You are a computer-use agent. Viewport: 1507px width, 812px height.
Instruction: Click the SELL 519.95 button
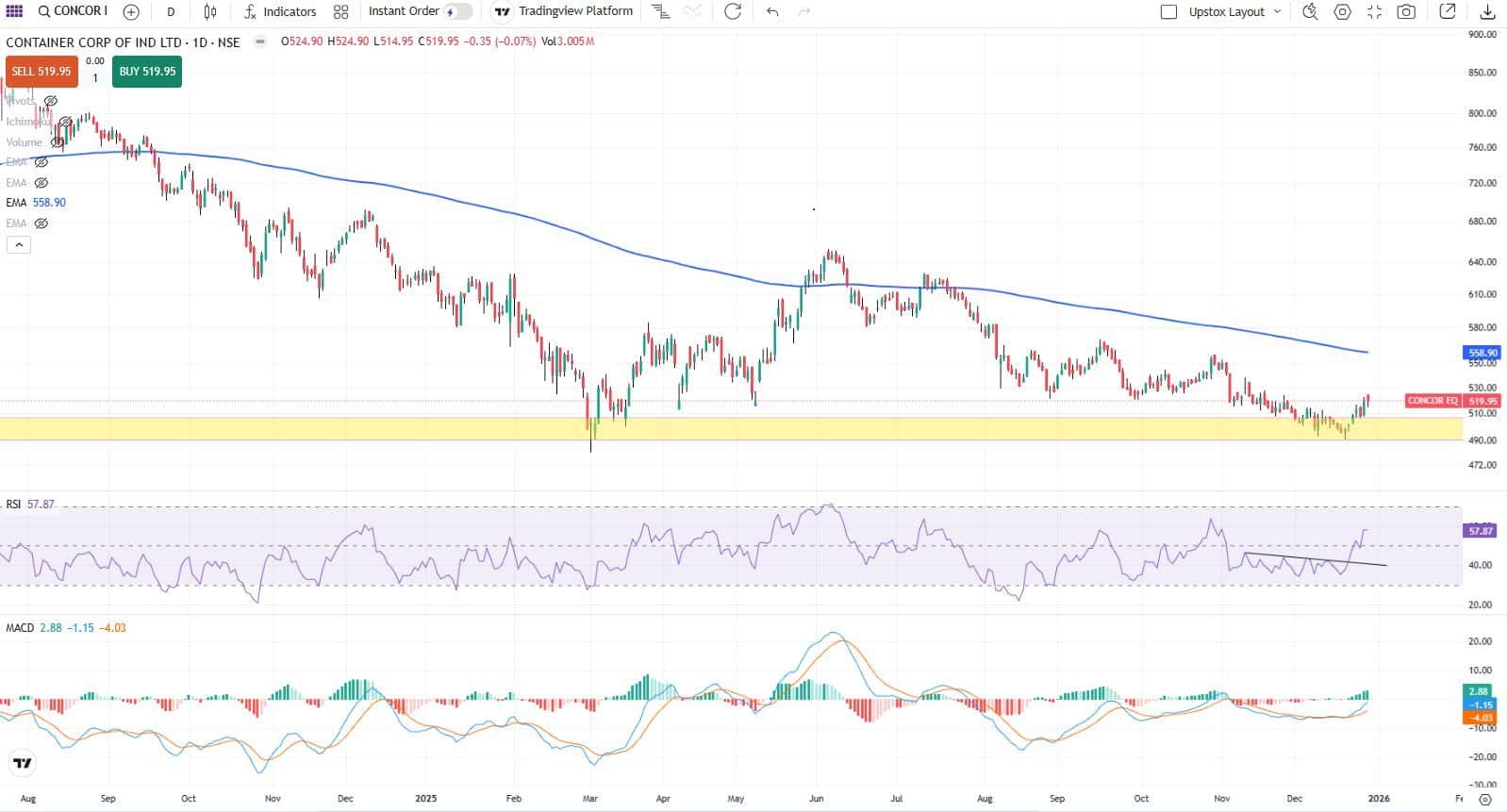pos(41,72)
